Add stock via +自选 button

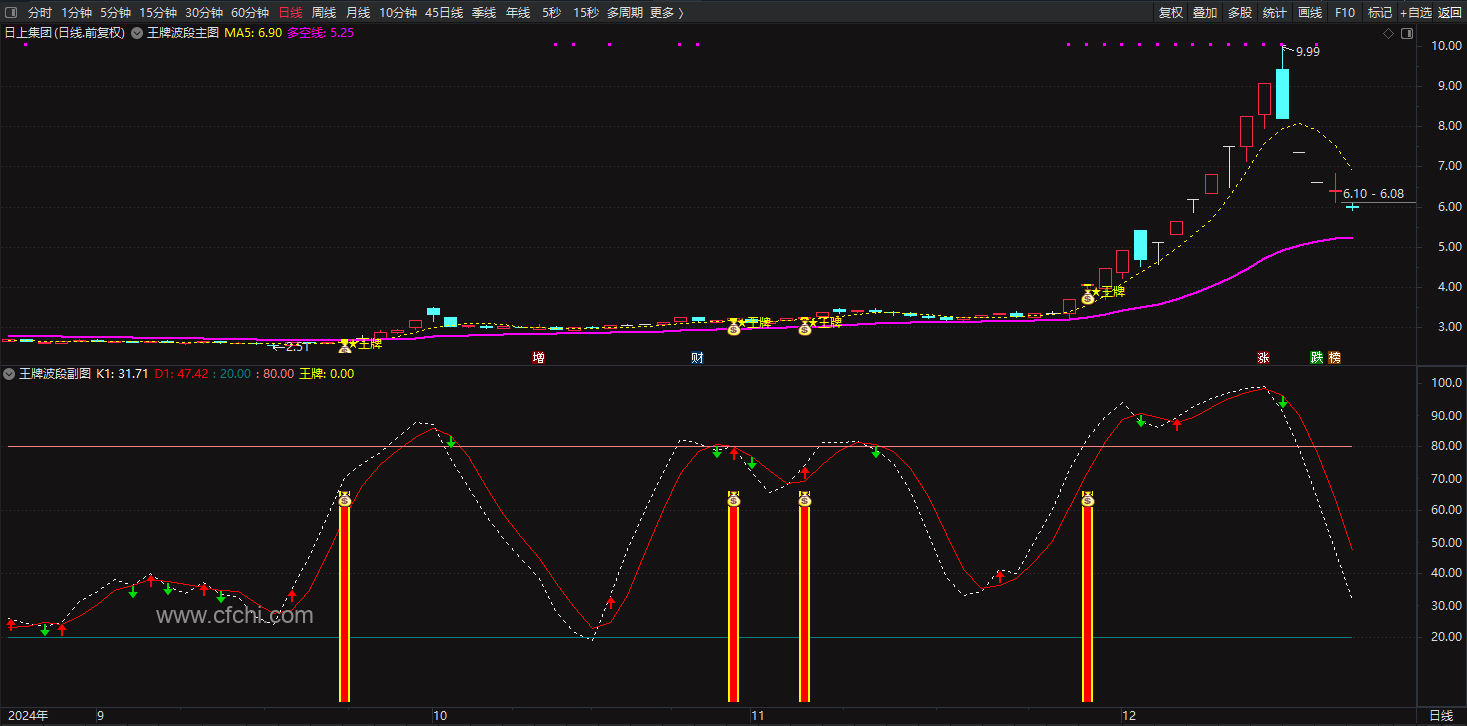(x=1416, y=13)
